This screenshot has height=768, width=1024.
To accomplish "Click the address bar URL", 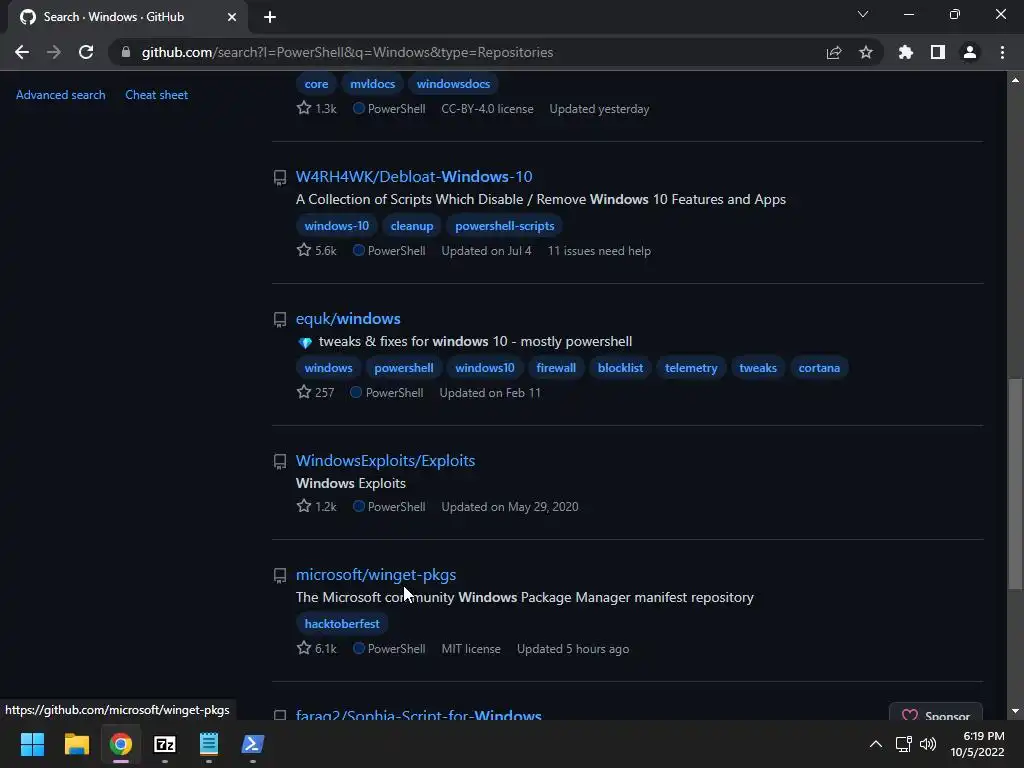I will click(347, 52).
